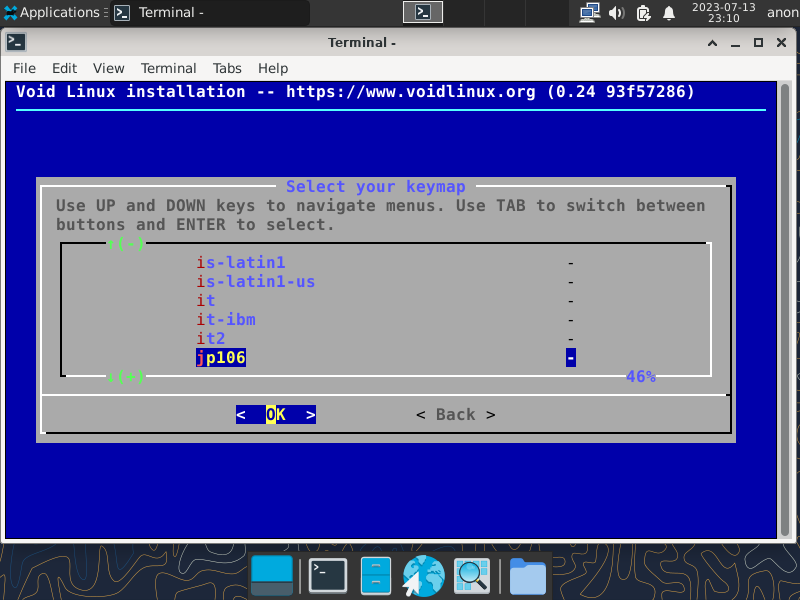
Task: Click the down arrow scroll indicator in list
Action: pyautogui.click(x=126, y=377)
